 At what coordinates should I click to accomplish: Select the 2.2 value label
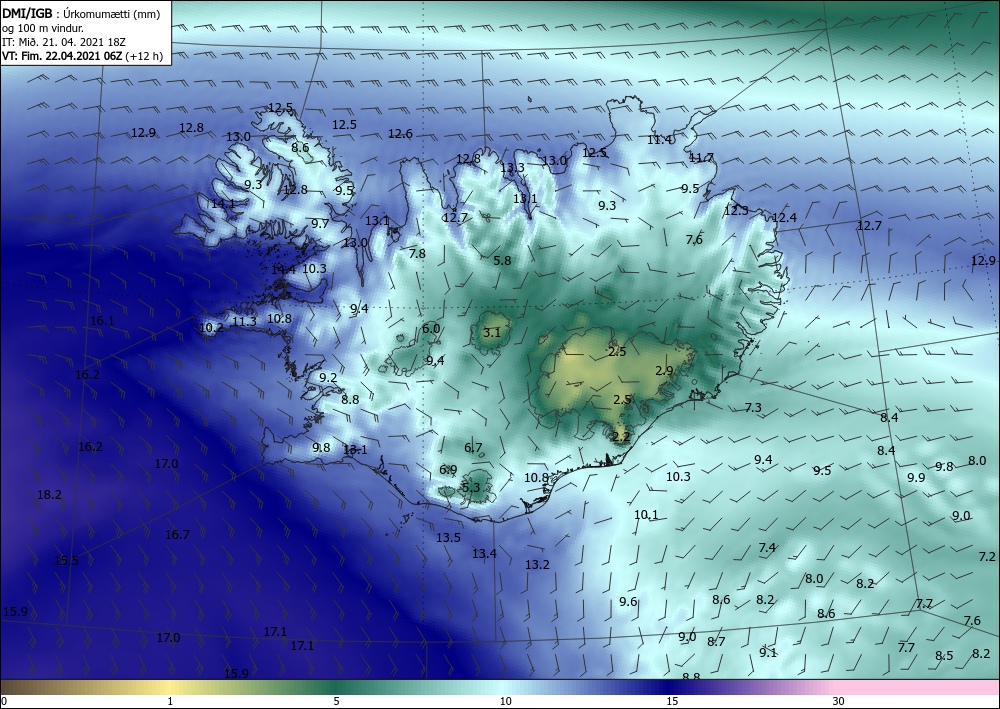click(x=621, y=437)
